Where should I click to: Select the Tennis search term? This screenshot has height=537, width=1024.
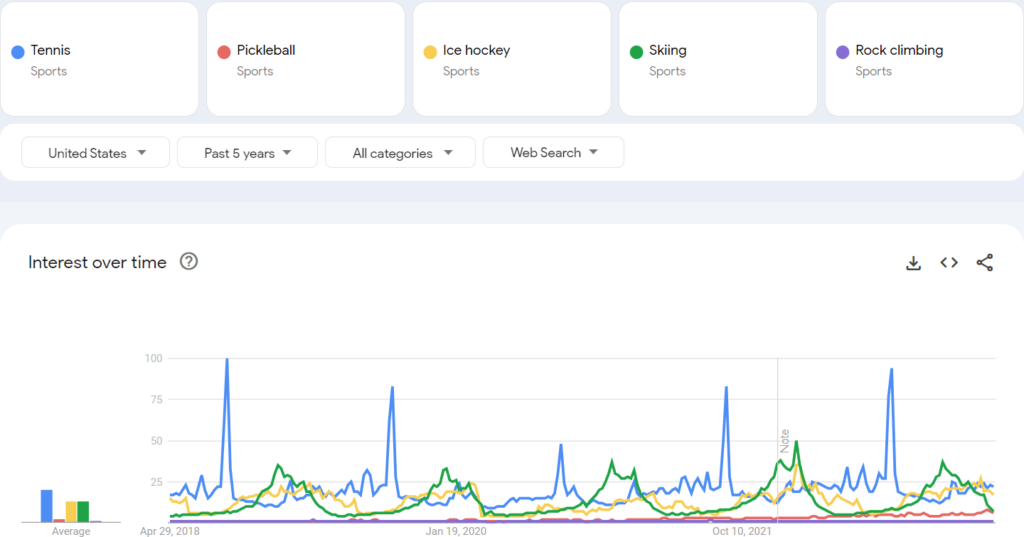[51, 50]
